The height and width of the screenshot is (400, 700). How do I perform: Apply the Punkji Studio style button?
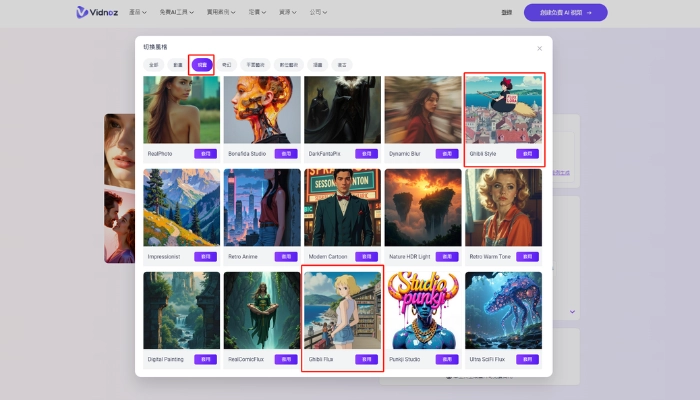[447, 359]
